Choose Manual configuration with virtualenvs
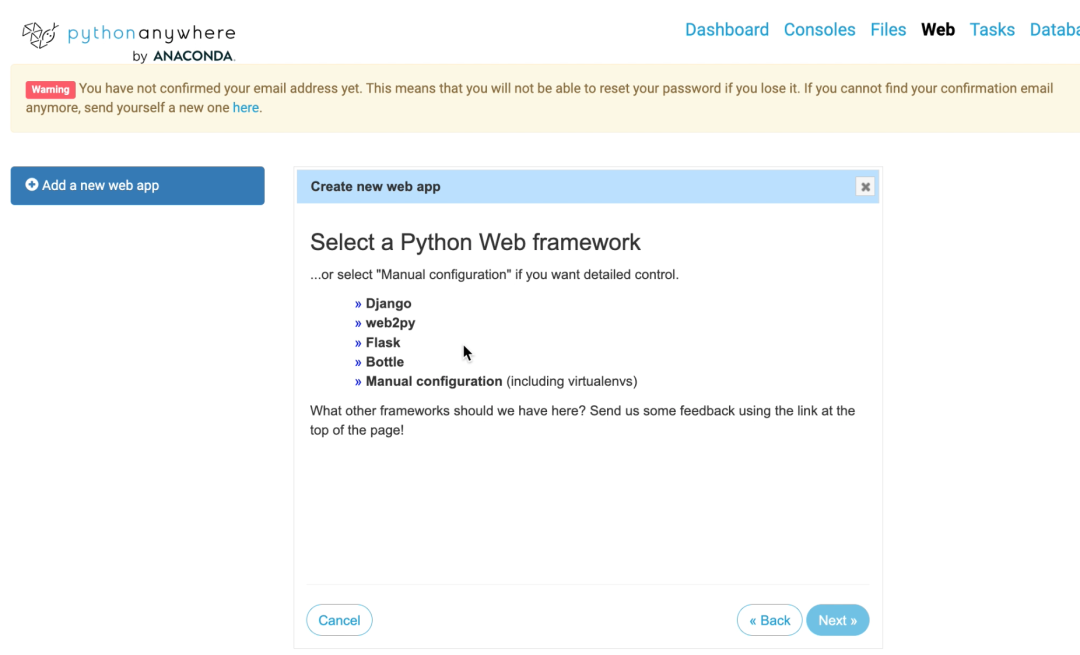Viewport: 1080px width, 655px height. (x=433, y=381)
